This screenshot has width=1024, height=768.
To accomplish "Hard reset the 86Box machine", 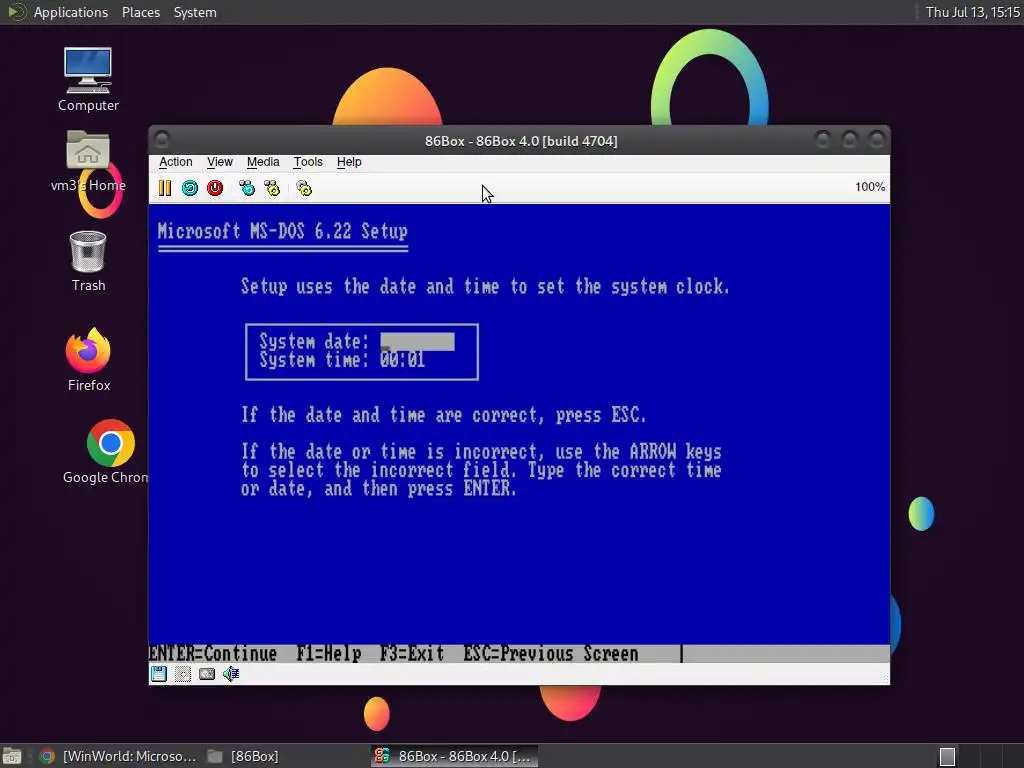I will pyautogui.click(x=190, y=188).
